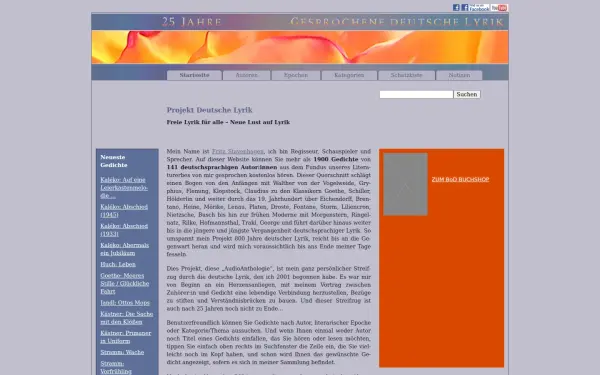Viewport: 600px width, 375px height.
Task: Open poem 'Kaléko: Auf eine Leierkastenmelodie'
Action: click(124, 188)
